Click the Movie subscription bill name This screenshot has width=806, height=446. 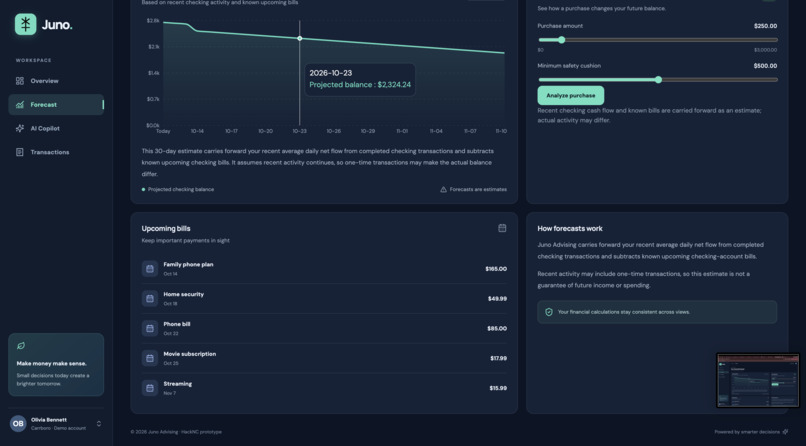190,354
